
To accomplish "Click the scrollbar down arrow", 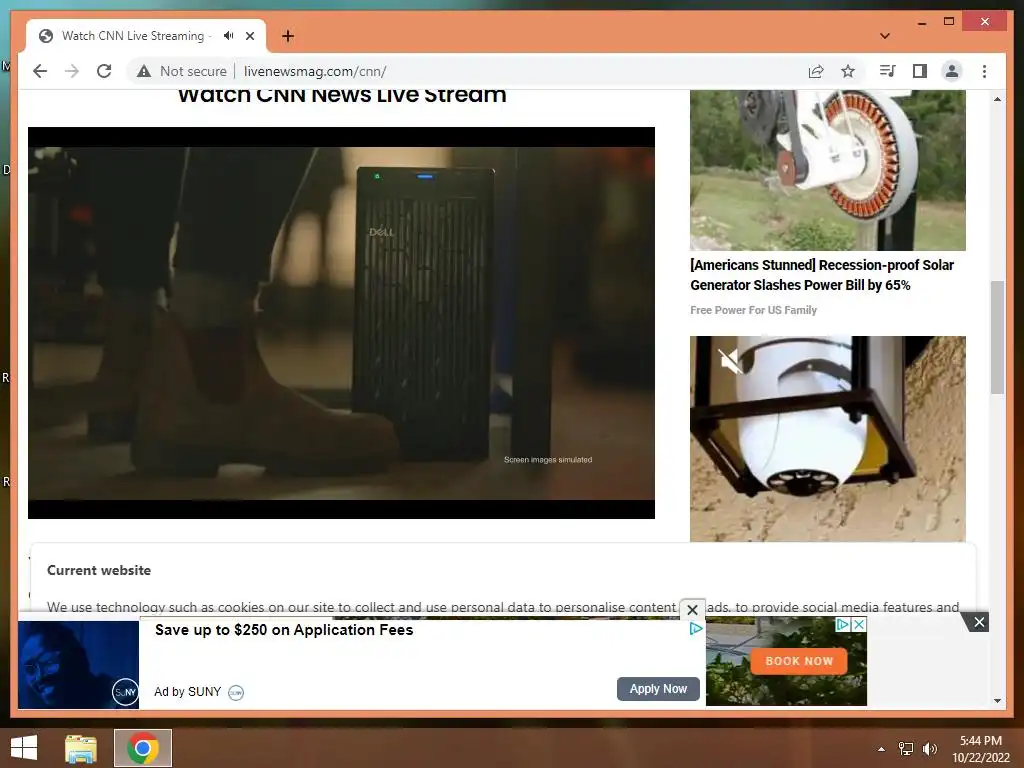I will pos(997,701).
